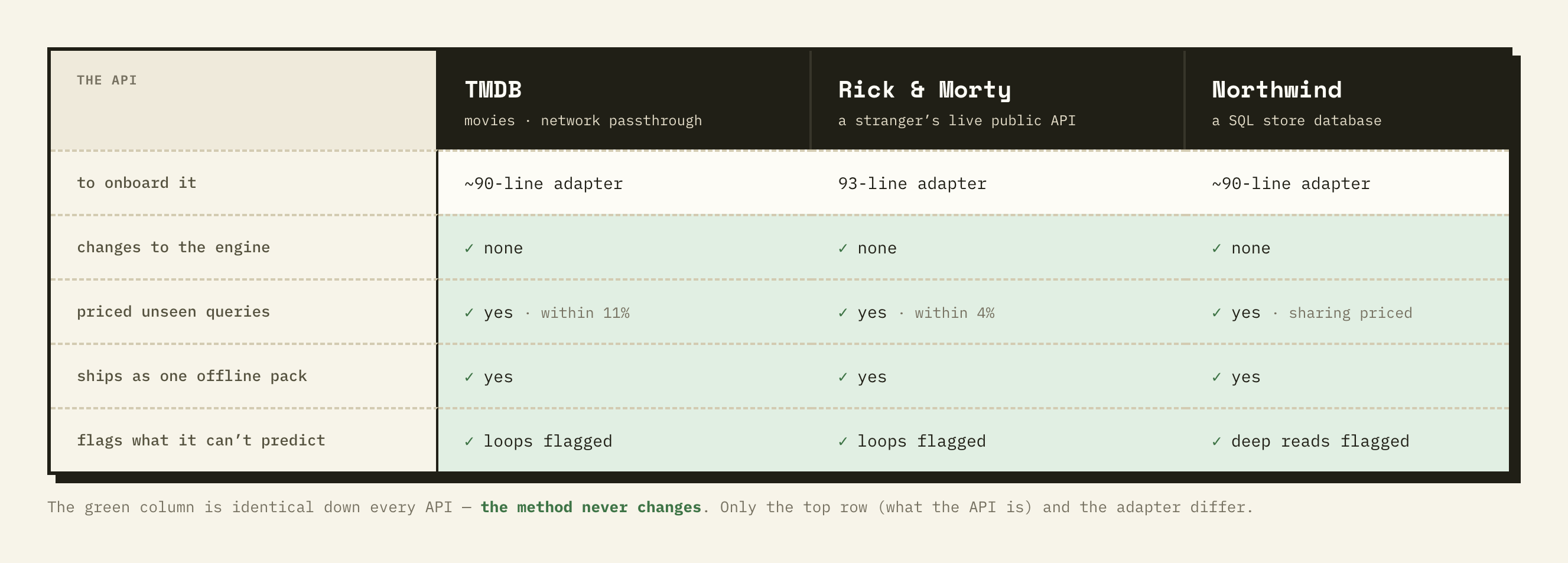This screenshot has width=1568, height=563.
Task: Select the "sharing priced" note
Action: (x=1350, y=313)
